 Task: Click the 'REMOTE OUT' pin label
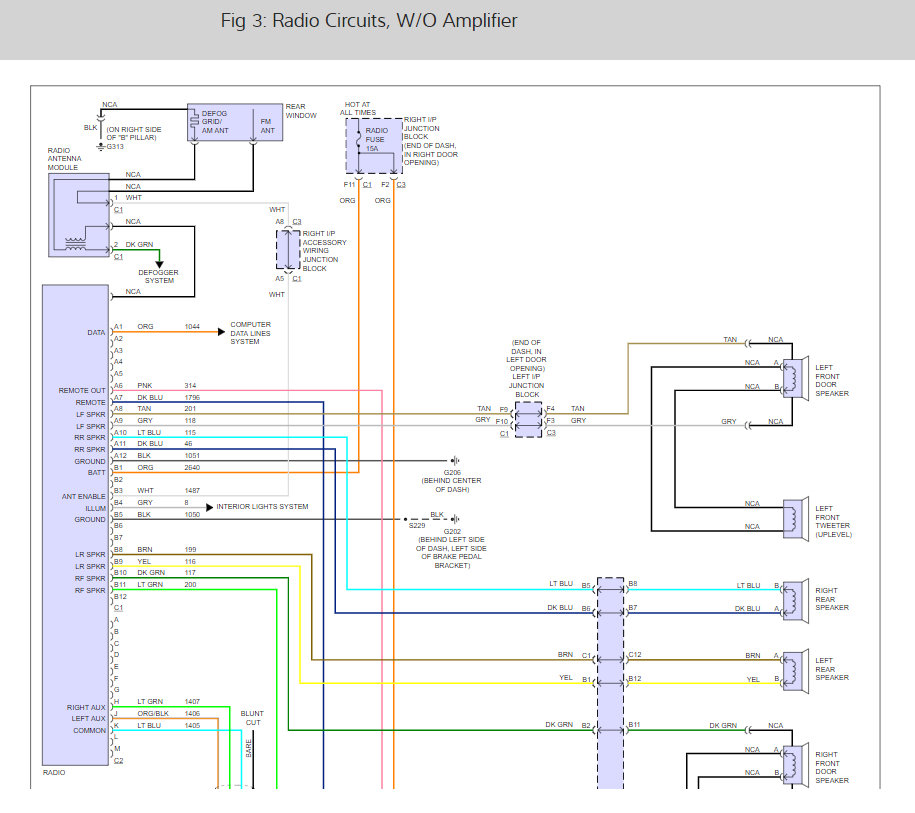coord(82,390)
